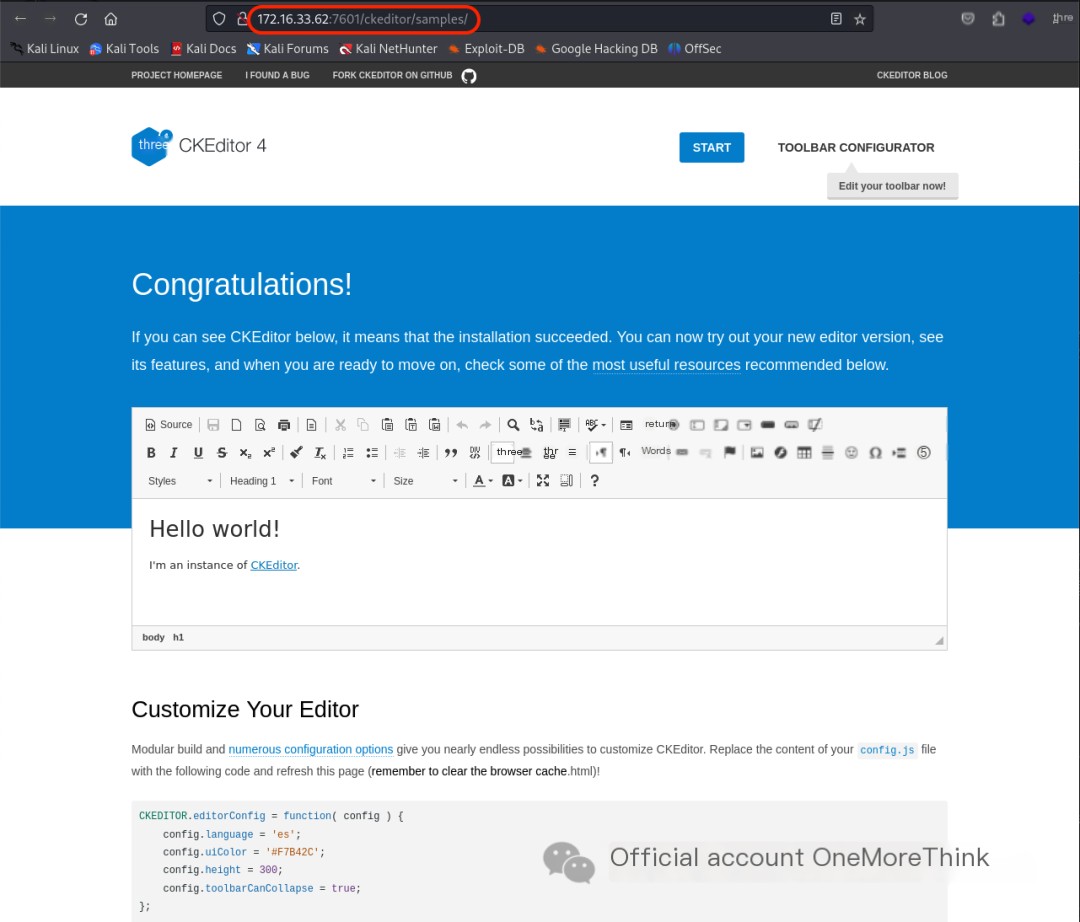This screenshot has height=922, width=1080.
Task: Insert a text field form element
Action: (x=697, y=425)
